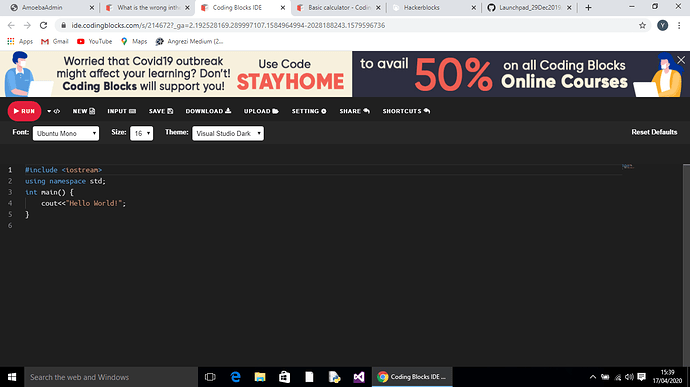Show hidden system tray icons
Screen dimensions: 690x387
[593, 377]
